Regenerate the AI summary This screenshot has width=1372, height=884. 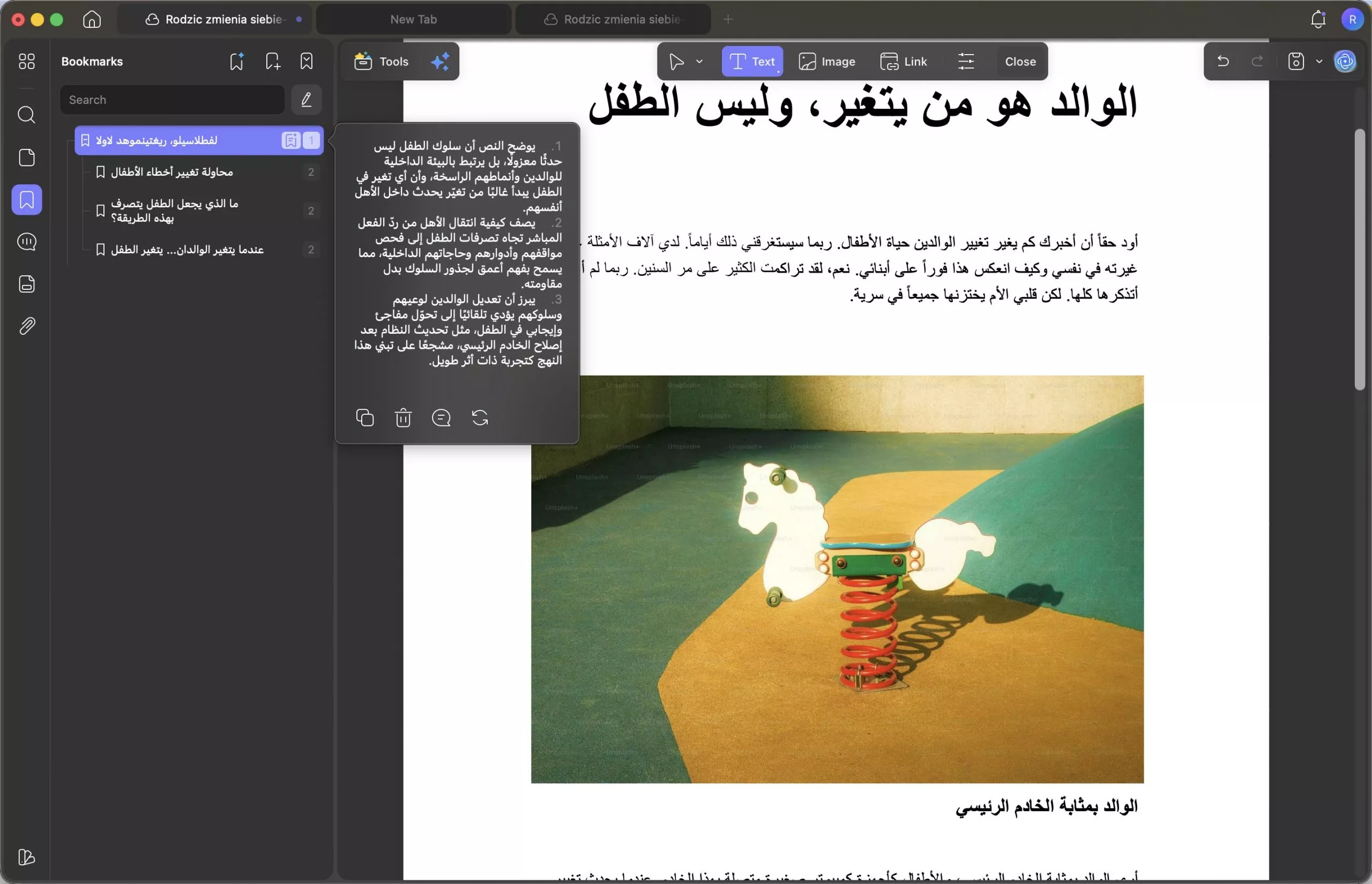(479, 417)
